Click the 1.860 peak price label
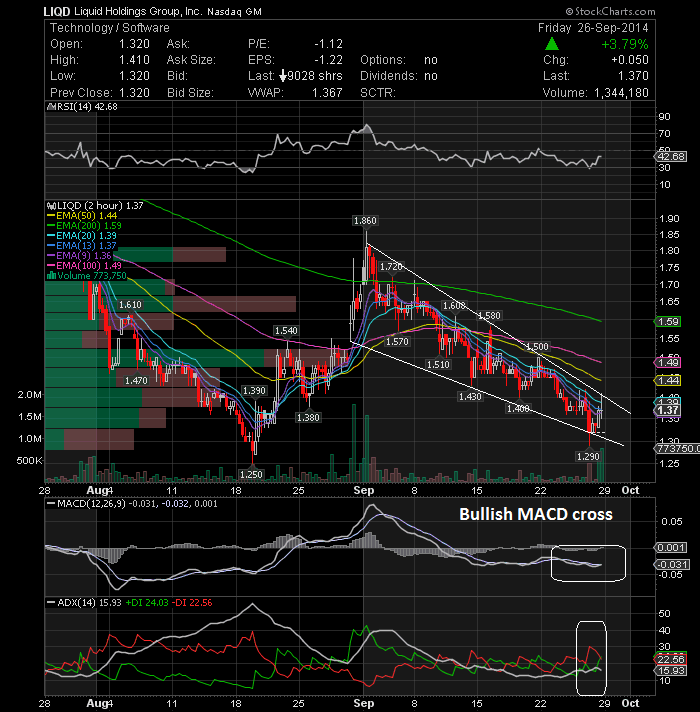The width and height of the screenshot is (700, 712). point(365,221)
